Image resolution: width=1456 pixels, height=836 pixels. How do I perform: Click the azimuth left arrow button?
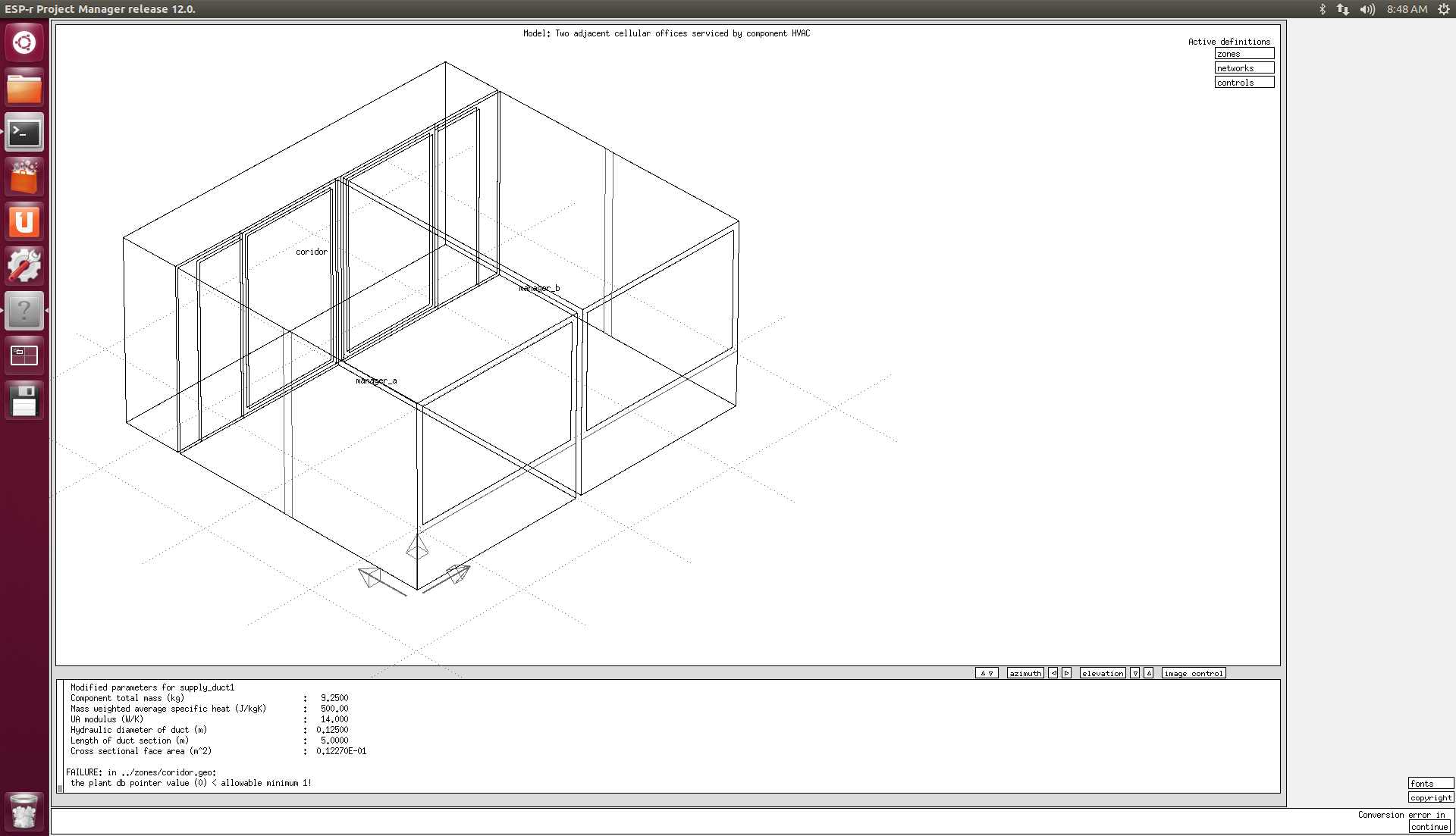pyautogui.click(x=1053, y=673)
